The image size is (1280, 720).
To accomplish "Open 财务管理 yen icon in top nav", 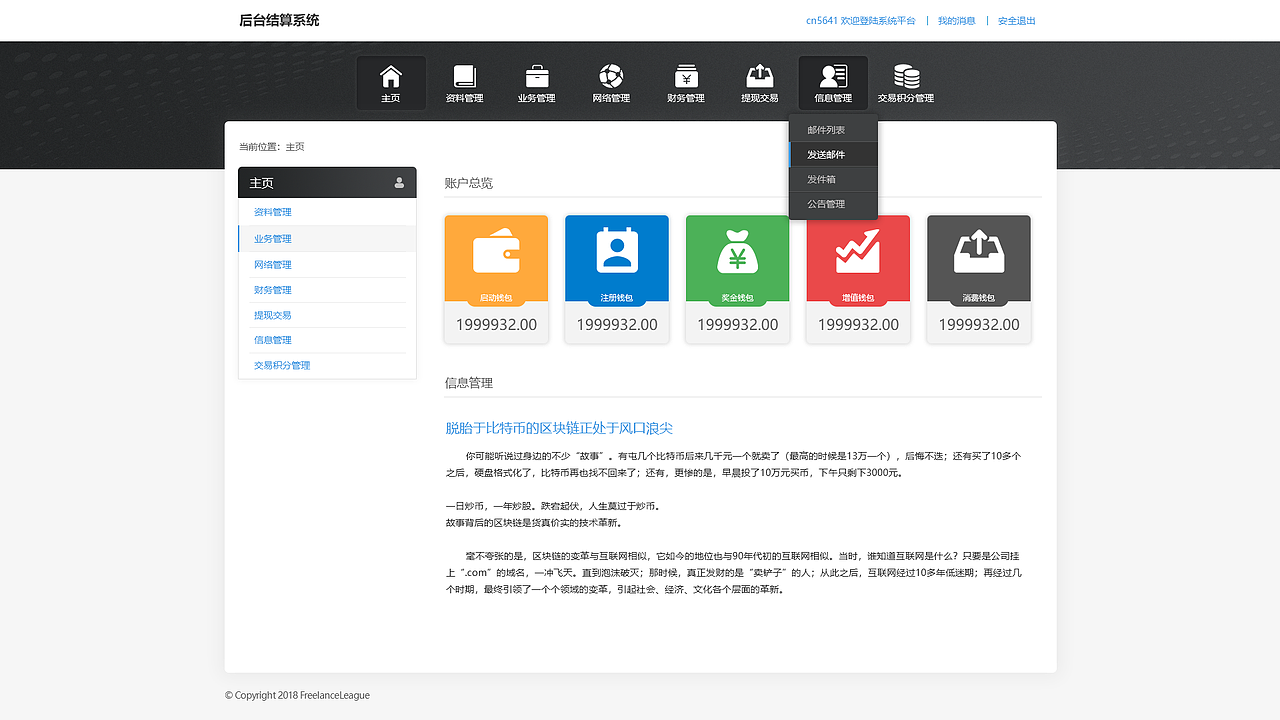I will point(686,76).
